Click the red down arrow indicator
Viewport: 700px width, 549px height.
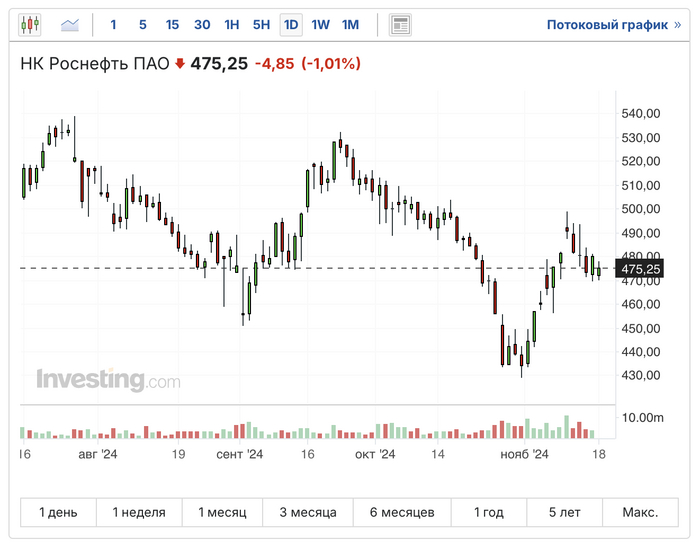click(180, 64)
